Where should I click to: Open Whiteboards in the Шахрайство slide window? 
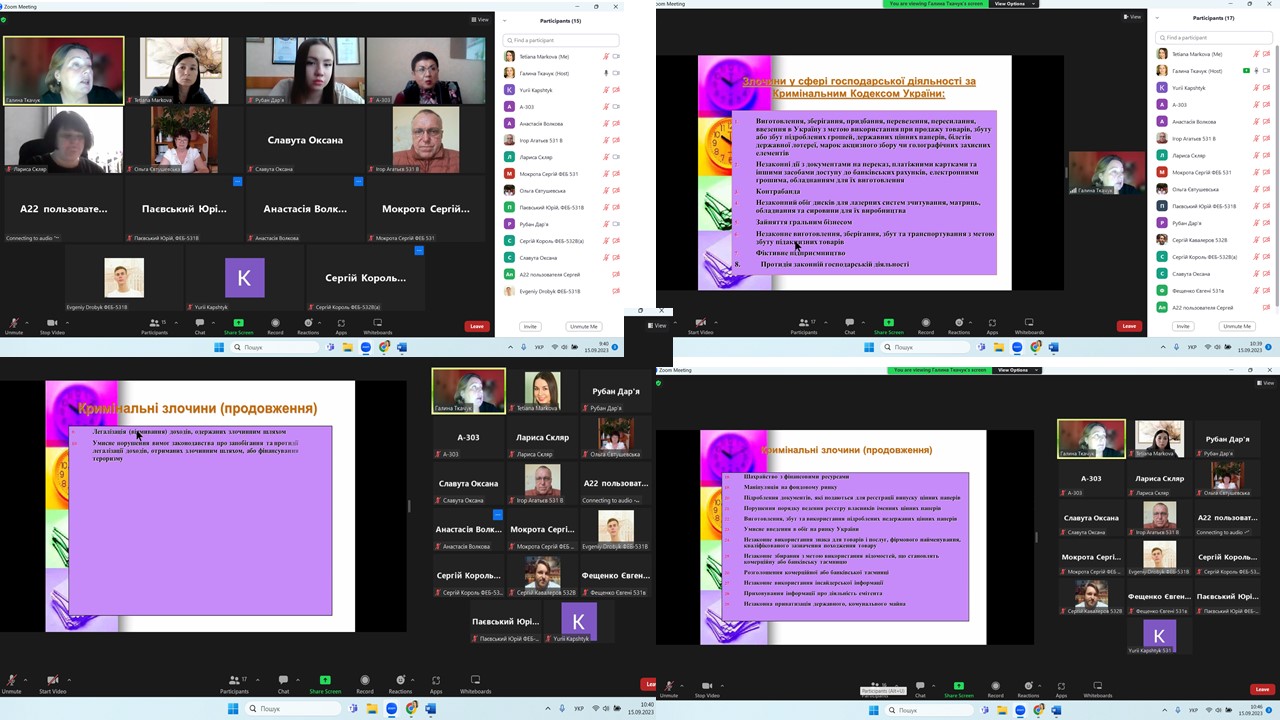(1097, 689)
